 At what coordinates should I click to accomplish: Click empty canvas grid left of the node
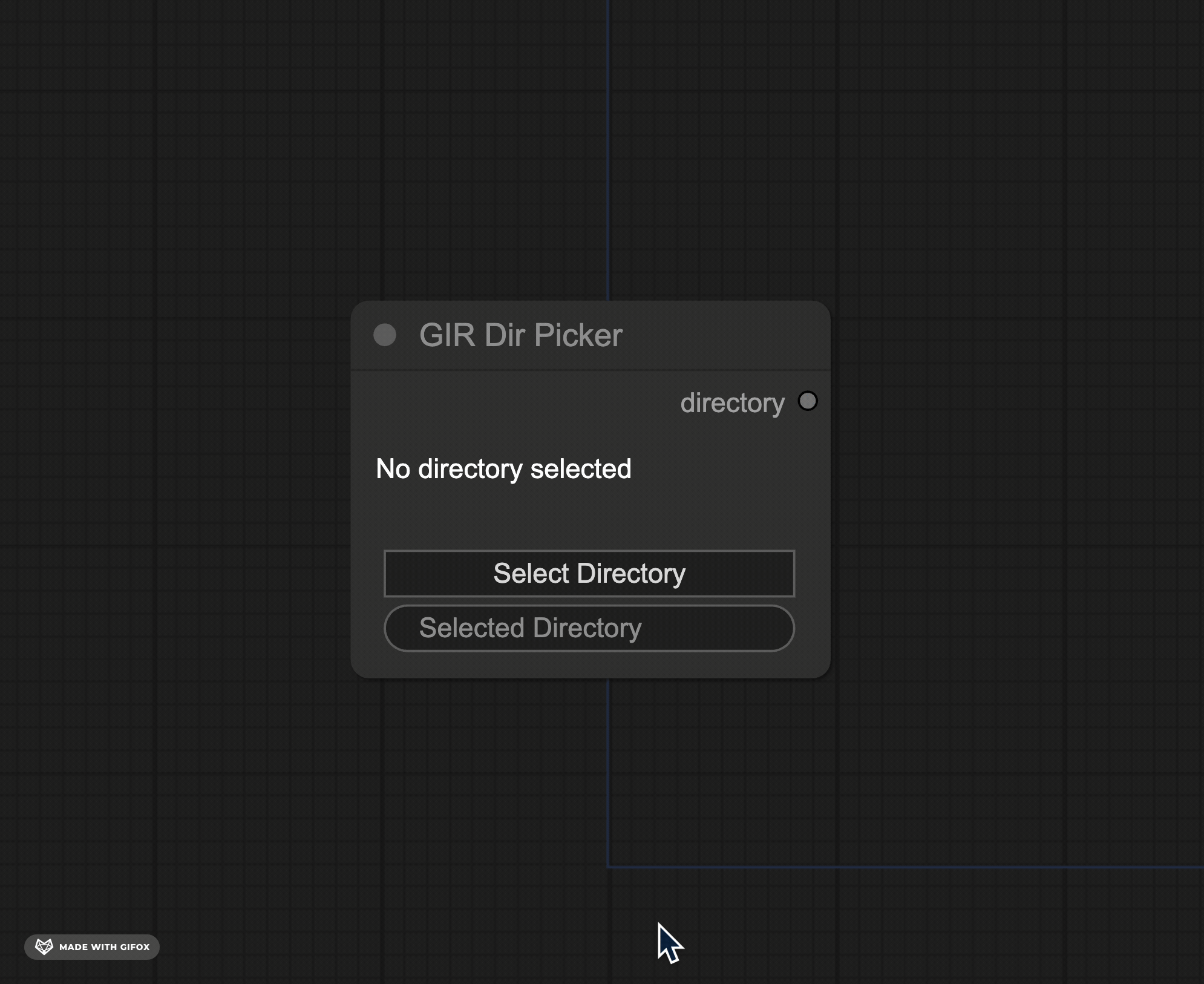coord(182,484)
